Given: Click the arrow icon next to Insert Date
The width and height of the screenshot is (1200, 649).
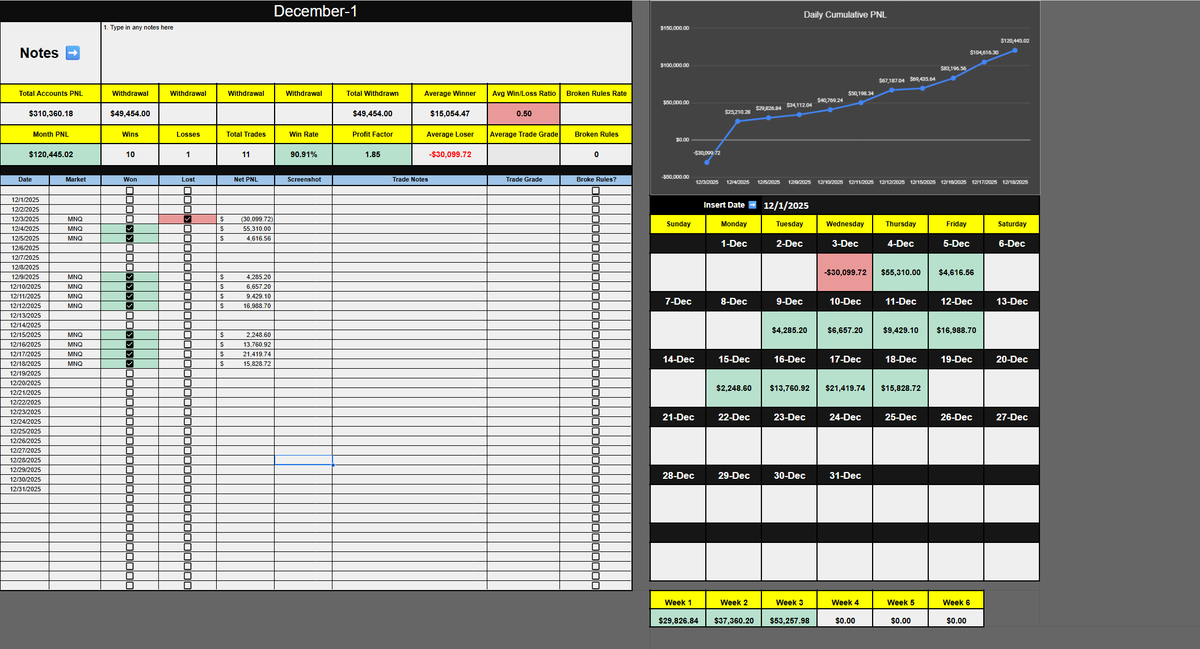Looking at the screenshot, I should [752, 205].
